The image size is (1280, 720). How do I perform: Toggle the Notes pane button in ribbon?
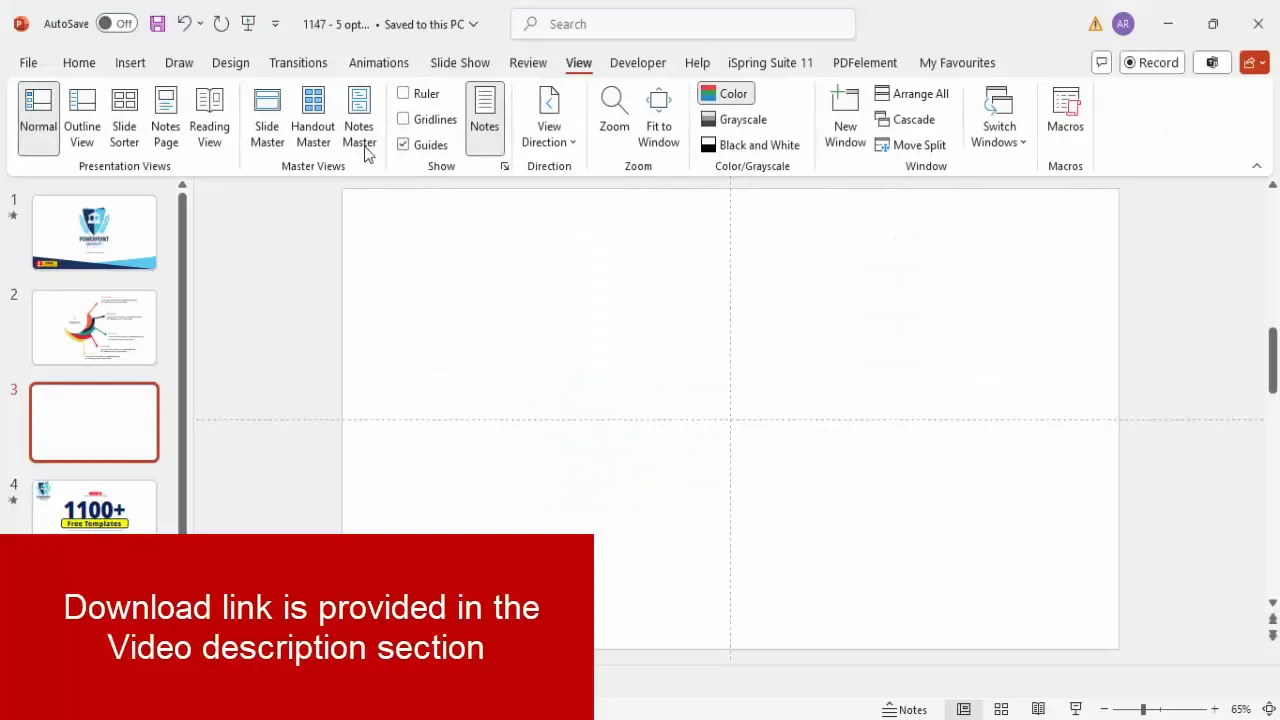coord(484,118)
